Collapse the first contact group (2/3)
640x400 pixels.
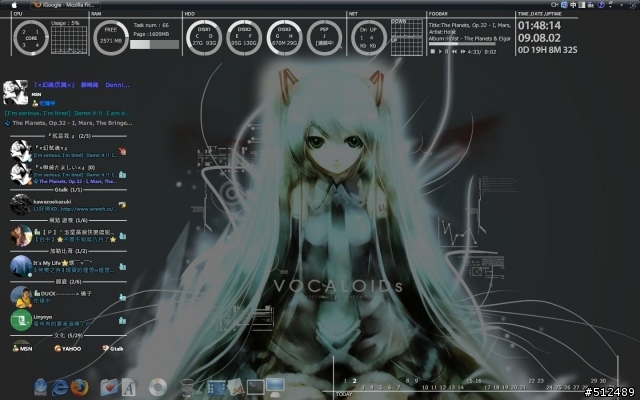pyautogui.click(x=69, y=136)
